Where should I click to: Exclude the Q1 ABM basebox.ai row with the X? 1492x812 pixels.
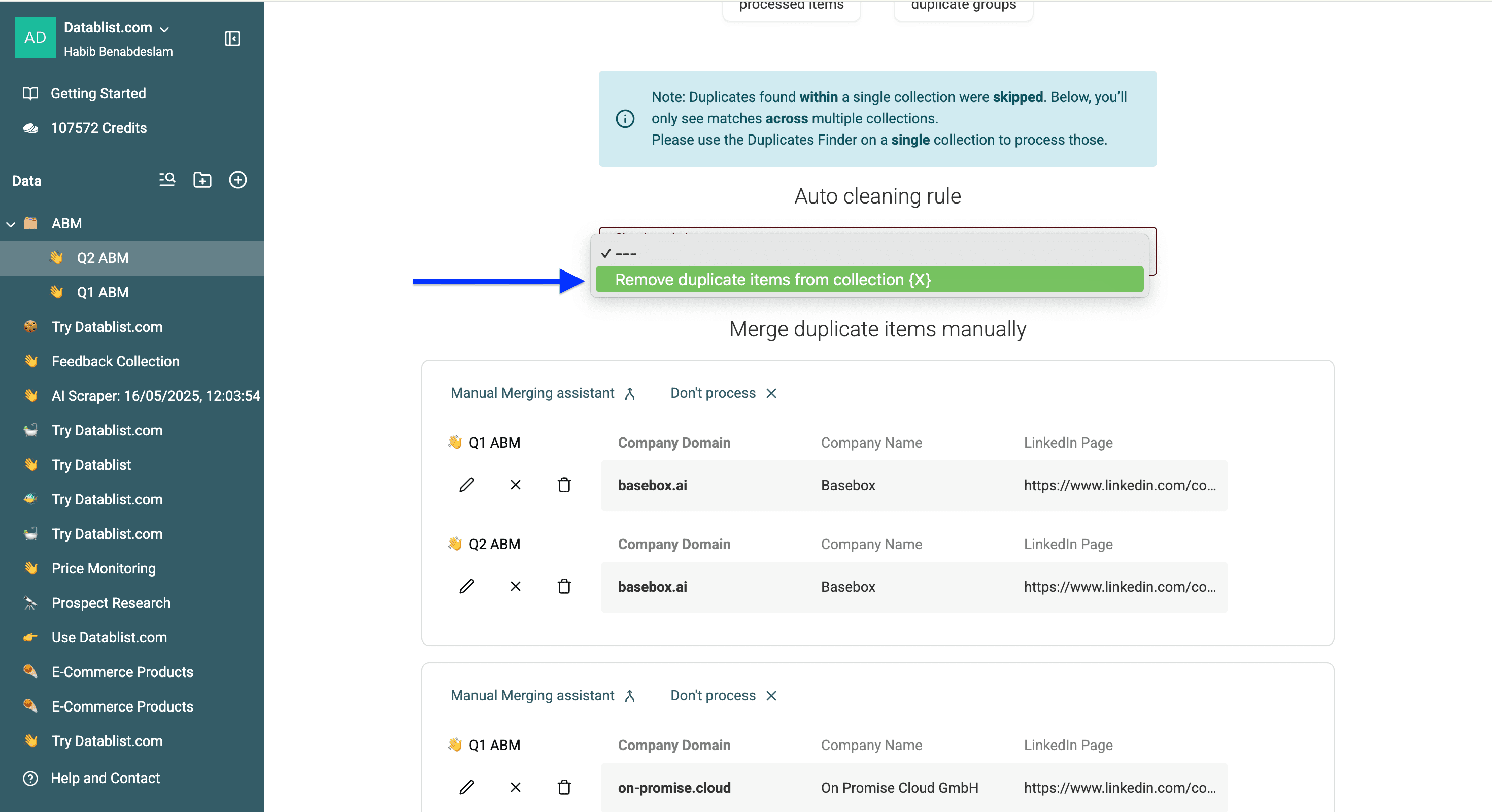click(515, 485)
